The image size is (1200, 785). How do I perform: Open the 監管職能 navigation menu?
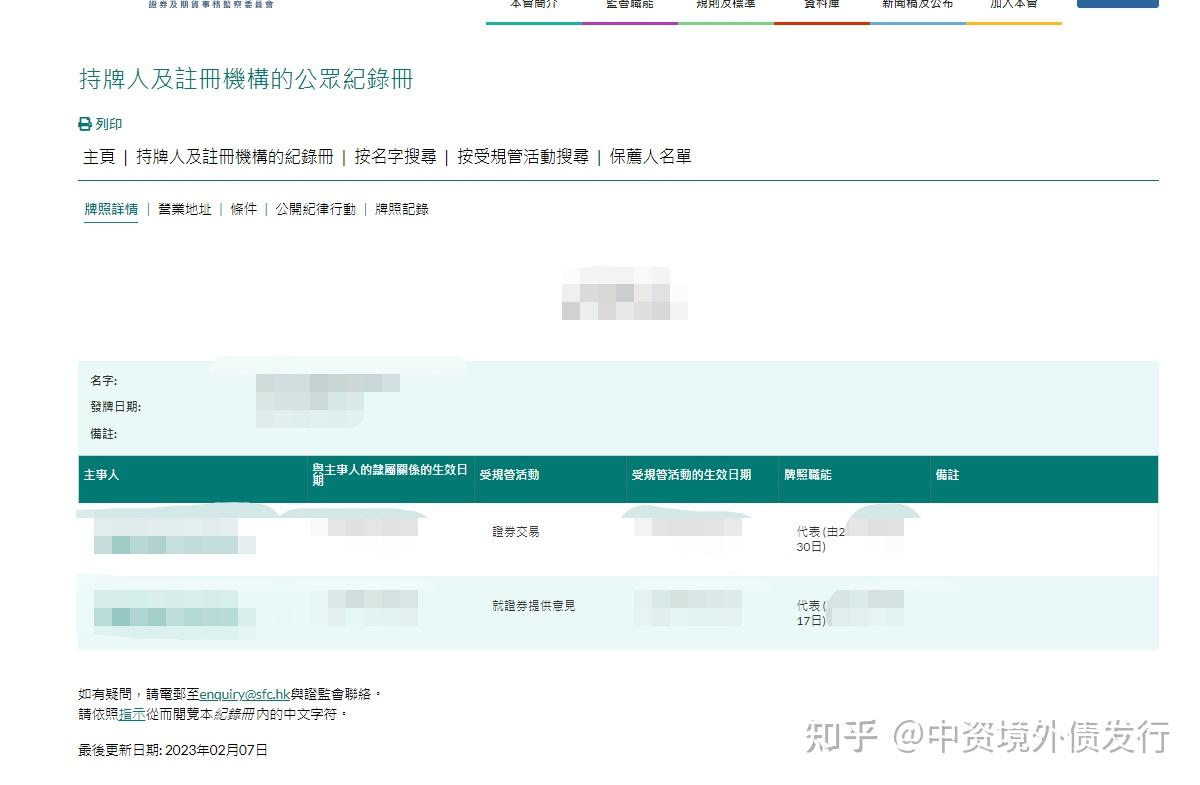[x=628, y=4]
